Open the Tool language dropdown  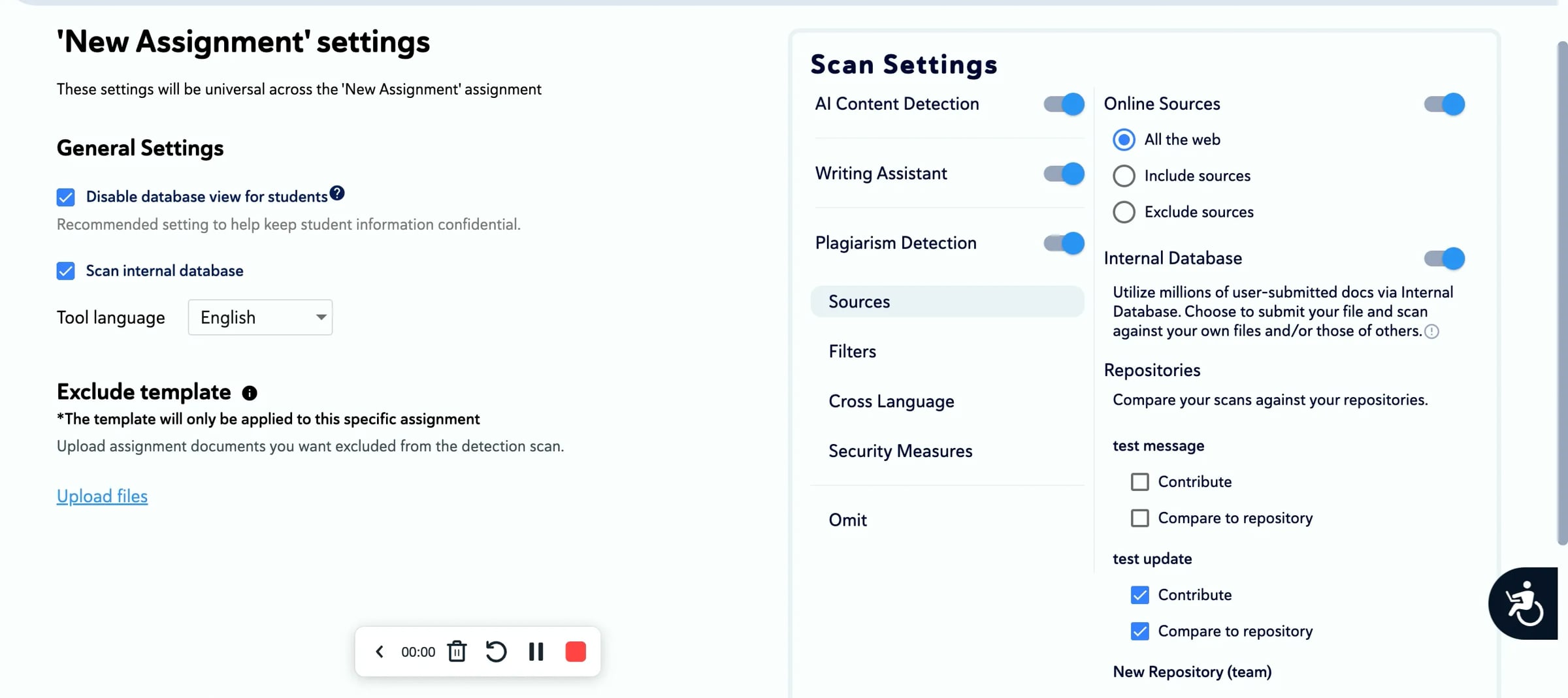[260, 317]
